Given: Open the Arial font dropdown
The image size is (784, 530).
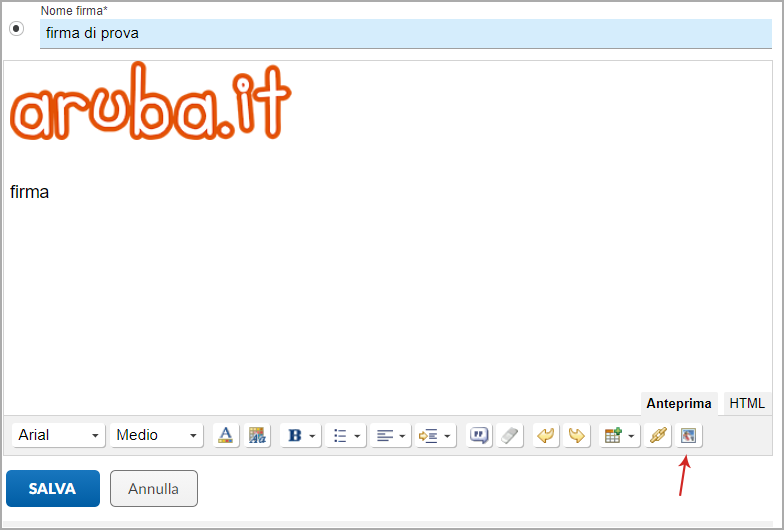Looking at the screenshot, I should (58, 435).
